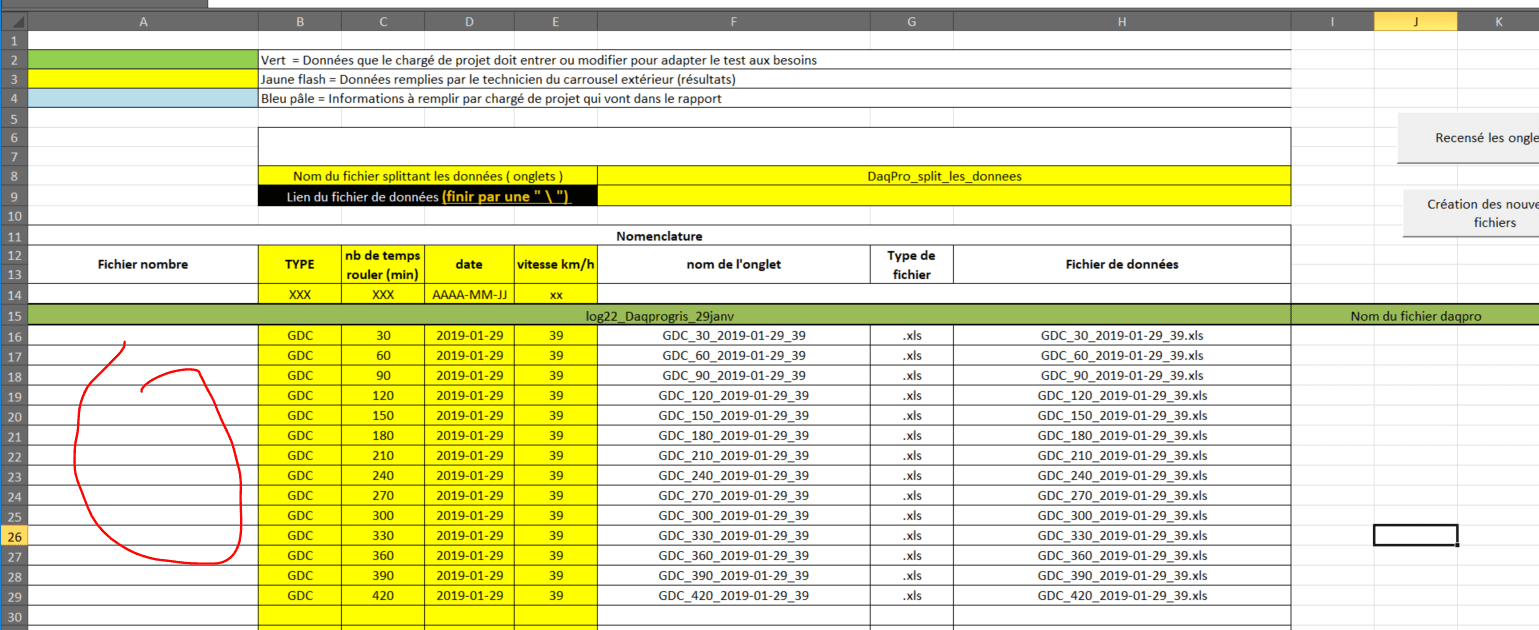
Task: Click the GDC_240_2019-01-29_39 tab name cell in column F
Action: [733, 476]
